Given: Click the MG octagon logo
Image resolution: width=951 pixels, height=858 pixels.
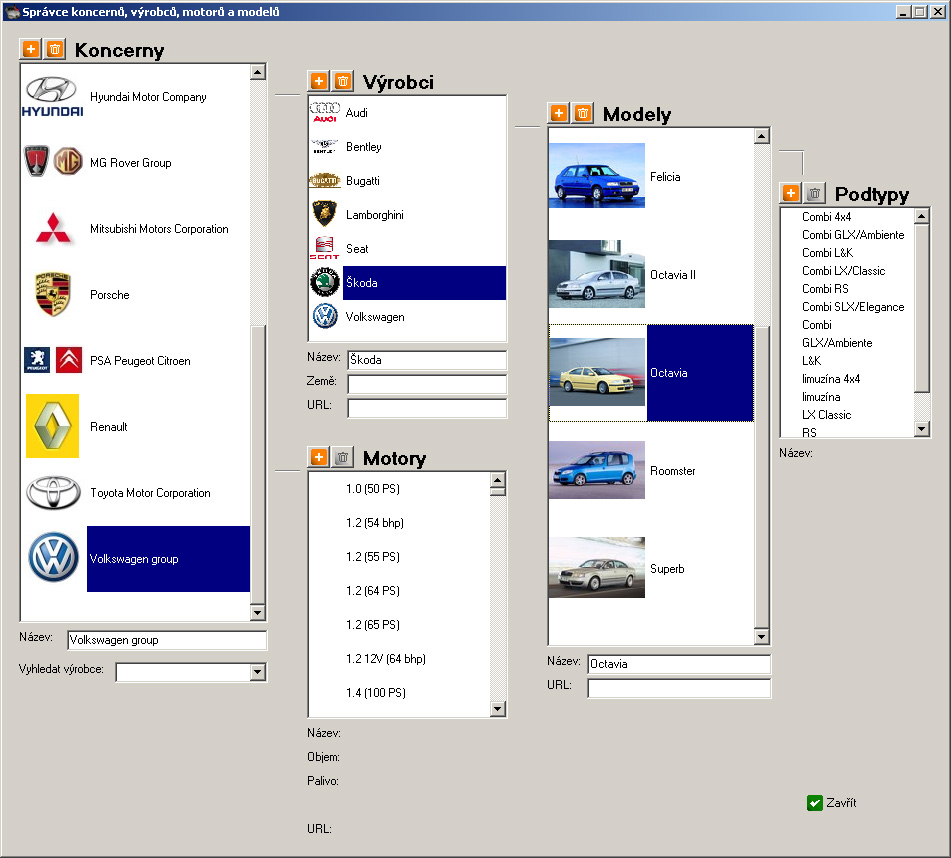Looking at the screenshot, I should [x=68, y=161].
